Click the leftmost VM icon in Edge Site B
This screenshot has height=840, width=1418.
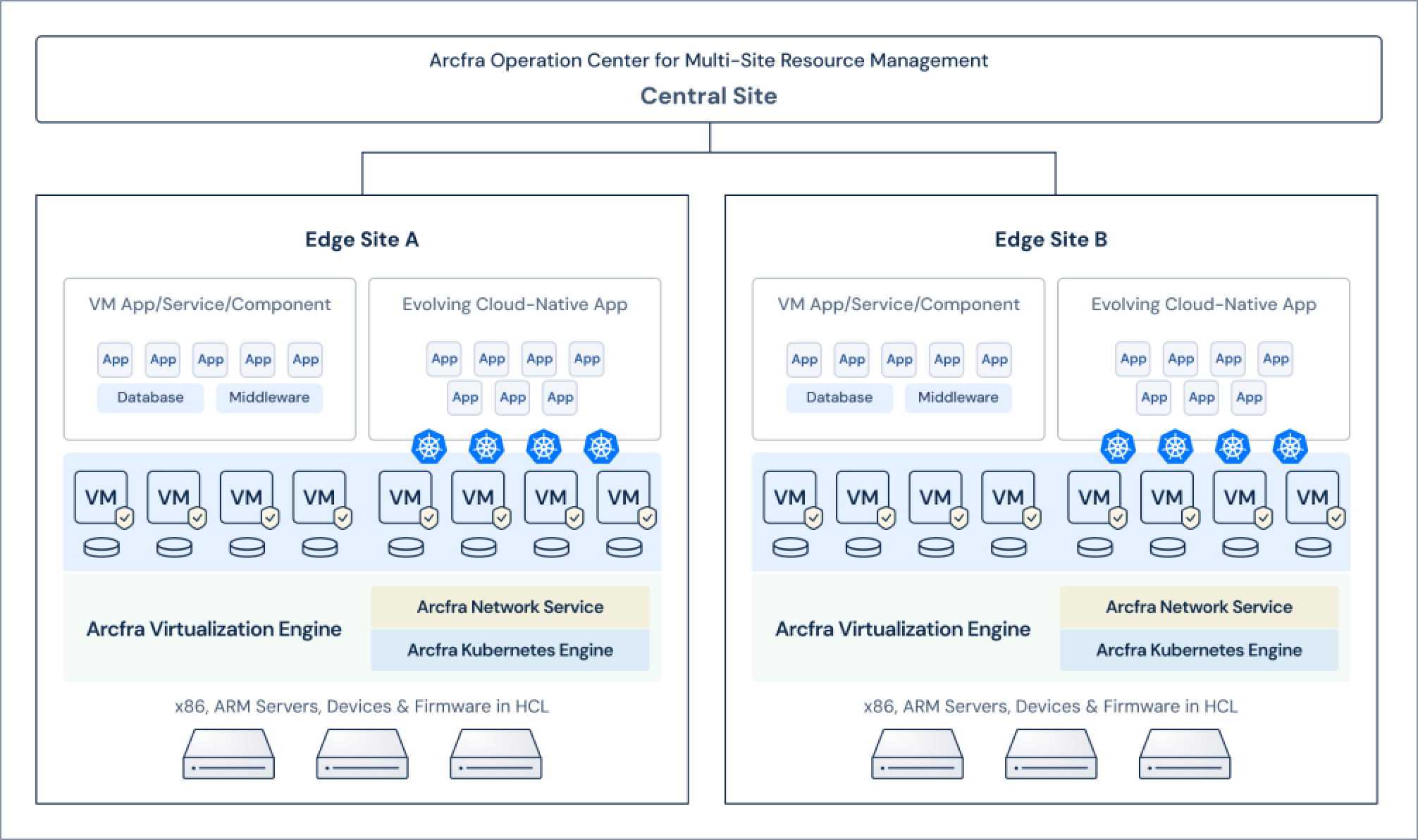790,498
